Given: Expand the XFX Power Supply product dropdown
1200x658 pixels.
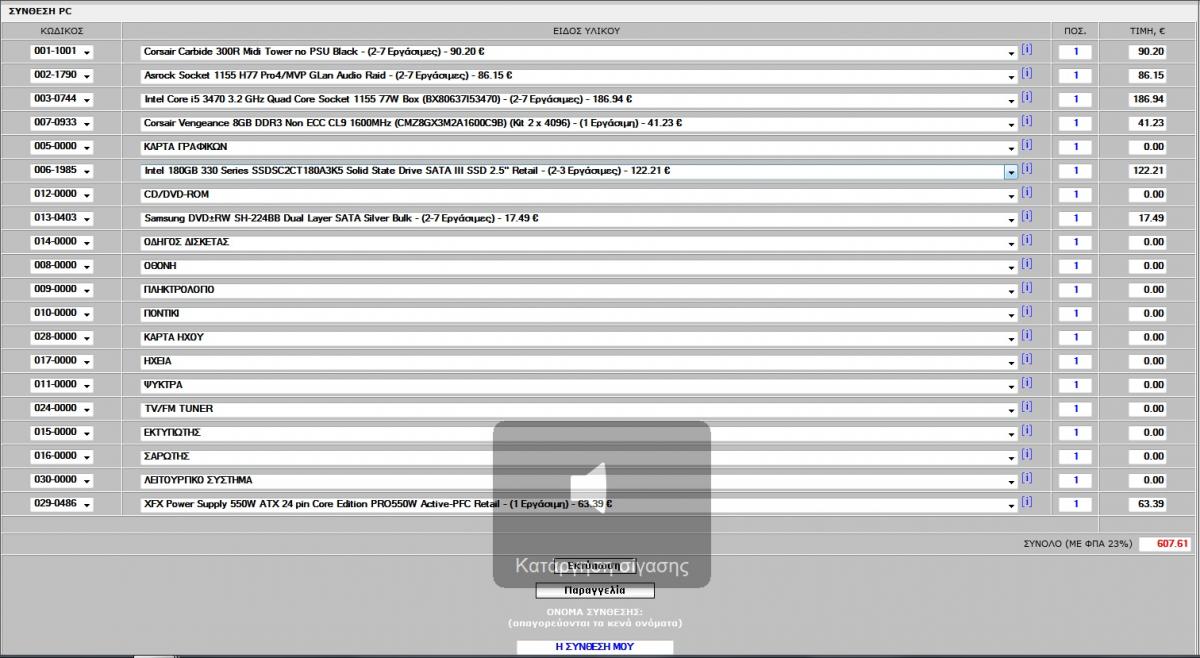Looking at the screenshot, I should [x=579, y=504].
